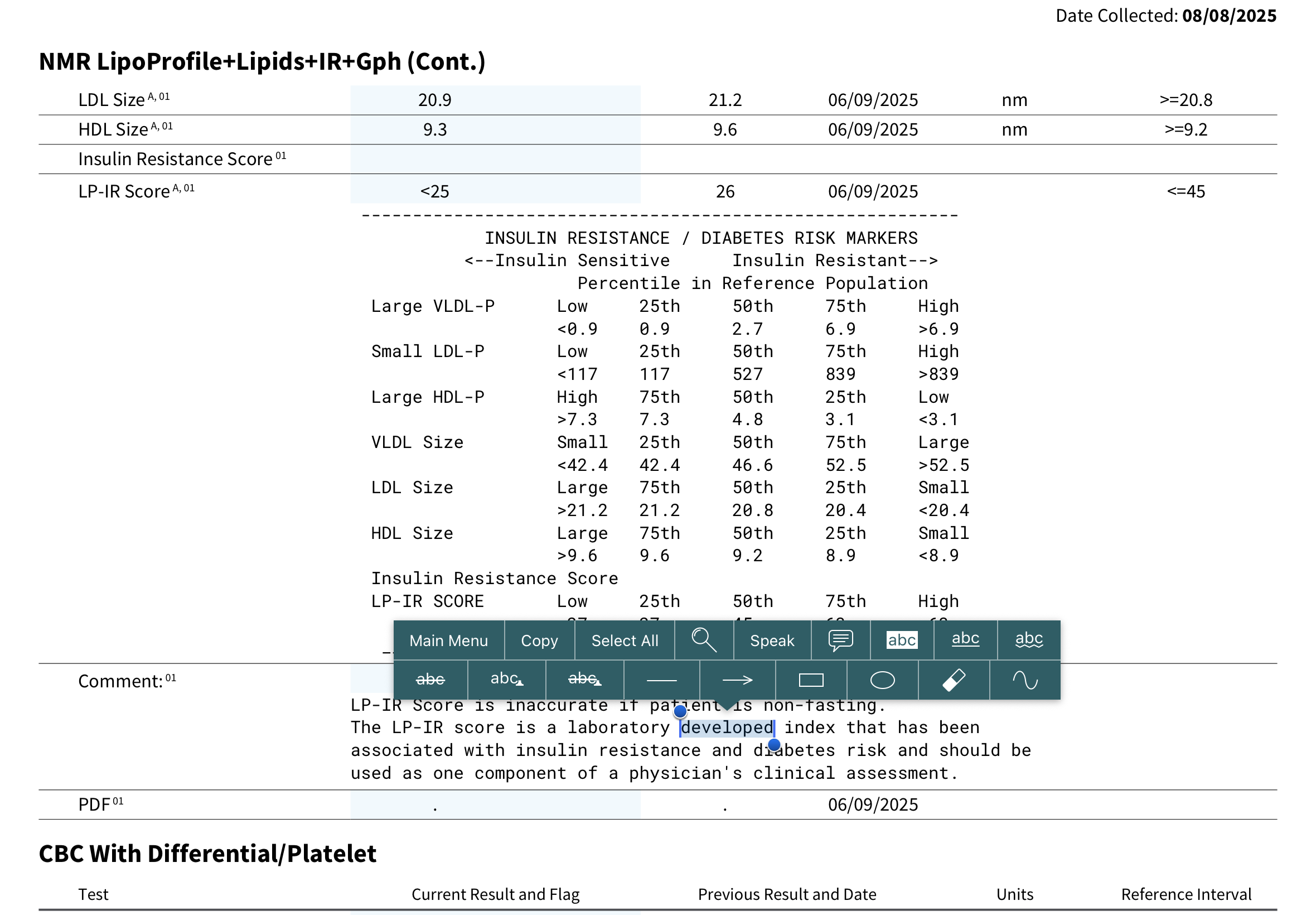1316x915 pixels.
Task: Open Main Menu from the popup
Action: 448,641
